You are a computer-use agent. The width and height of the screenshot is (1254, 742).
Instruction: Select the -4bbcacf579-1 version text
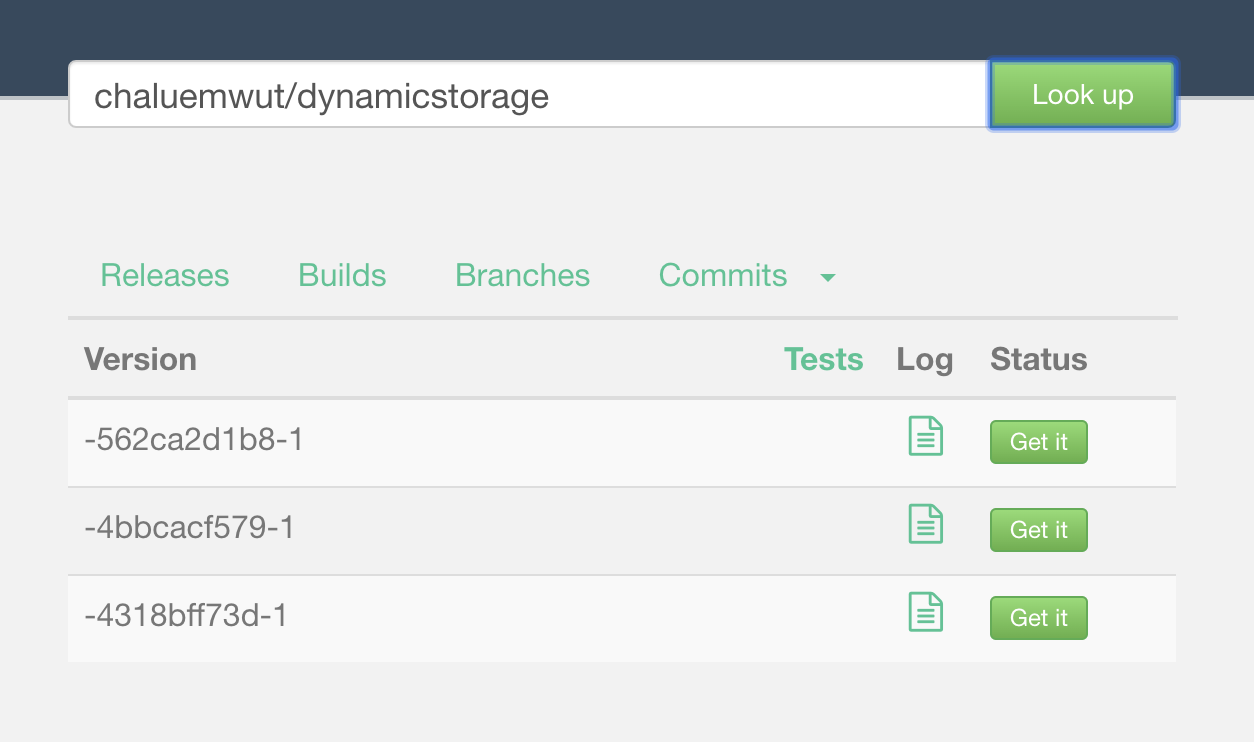pyautogui.click(x=190, y=527)
